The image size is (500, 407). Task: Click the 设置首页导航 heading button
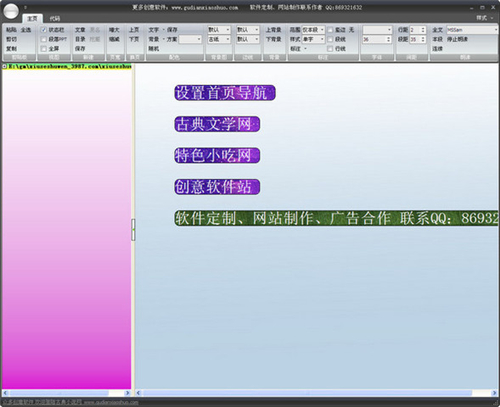click(x=225, y=93)
